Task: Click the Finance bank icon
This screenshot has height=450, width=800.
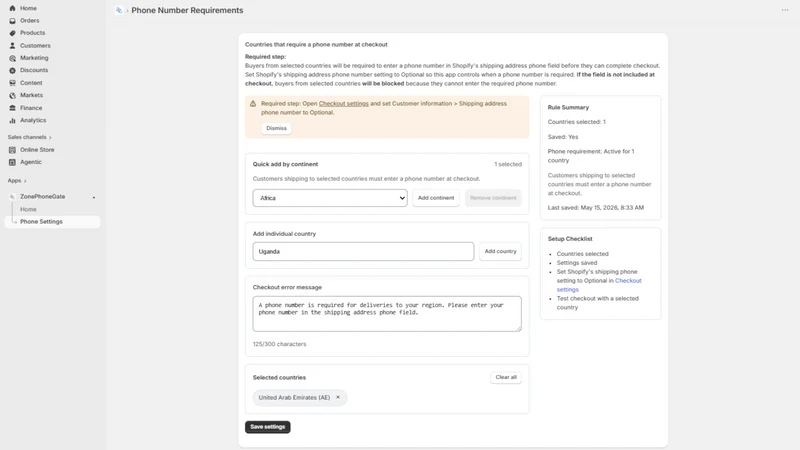Action: (x=12, y=108)
